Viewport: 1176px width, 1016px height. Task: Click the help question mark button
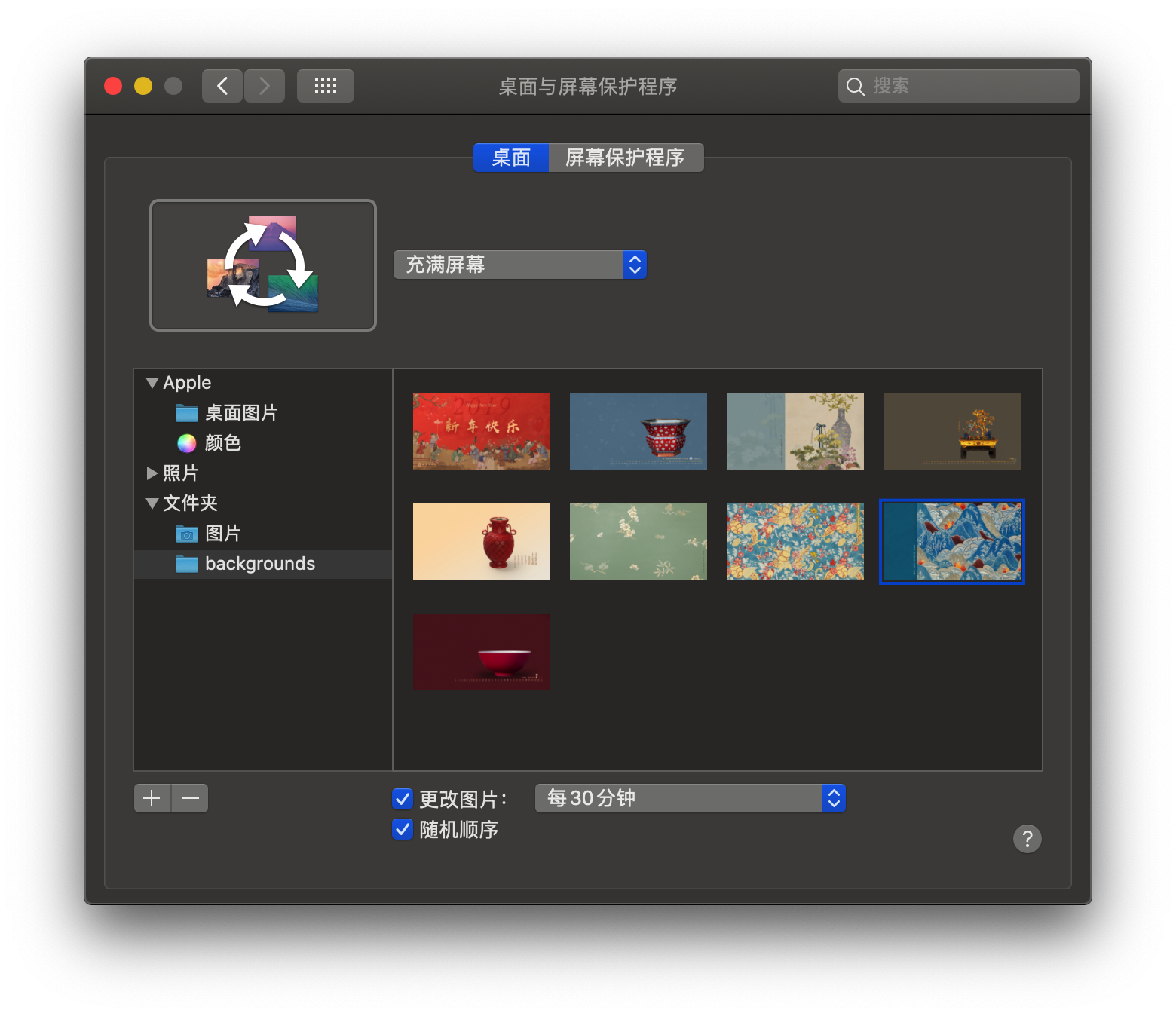point(1027,839)
